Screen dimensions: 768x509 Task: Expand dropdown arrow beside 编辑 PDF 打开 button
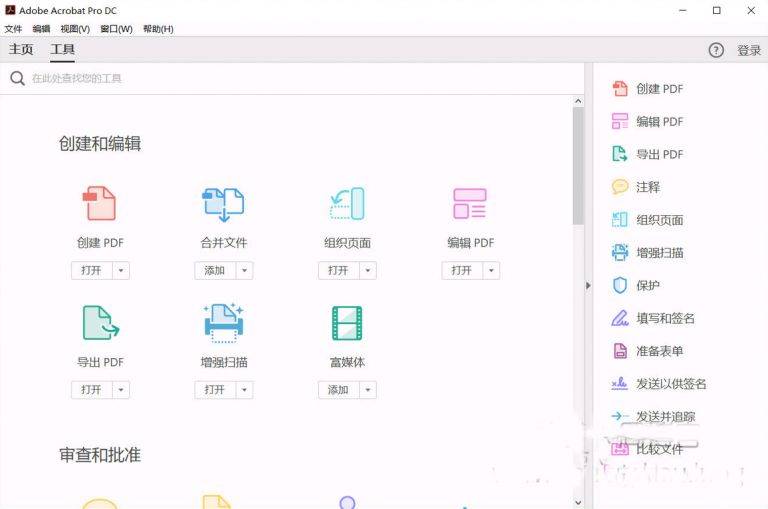tap(491, 270)
